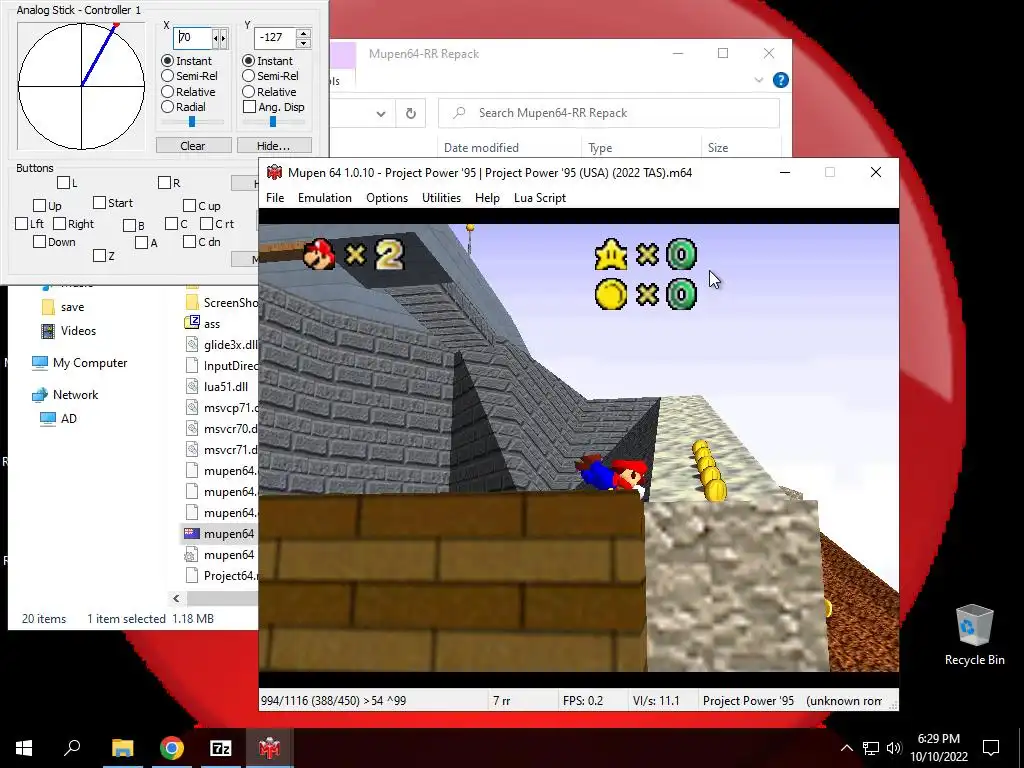
Task: Check the D-pad Down checkbox
Action: pyautogui.click(x=39, y=242)
